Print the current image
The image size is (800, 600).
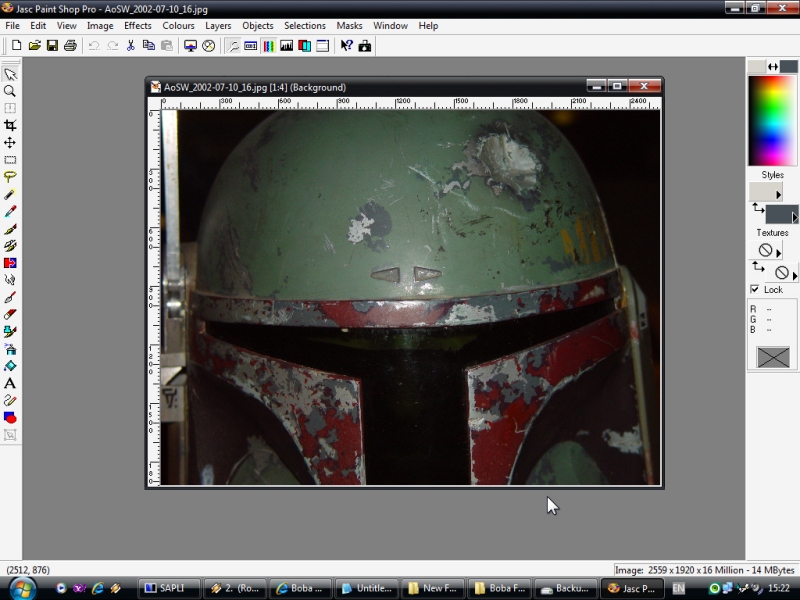70,46
